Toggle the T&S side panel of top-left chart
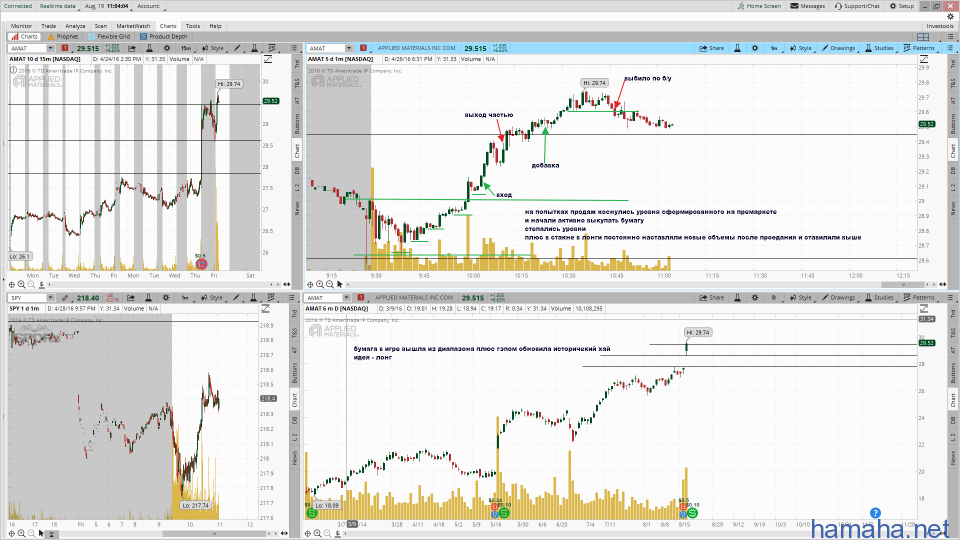960x540 pixels. (x=298, y=82)
